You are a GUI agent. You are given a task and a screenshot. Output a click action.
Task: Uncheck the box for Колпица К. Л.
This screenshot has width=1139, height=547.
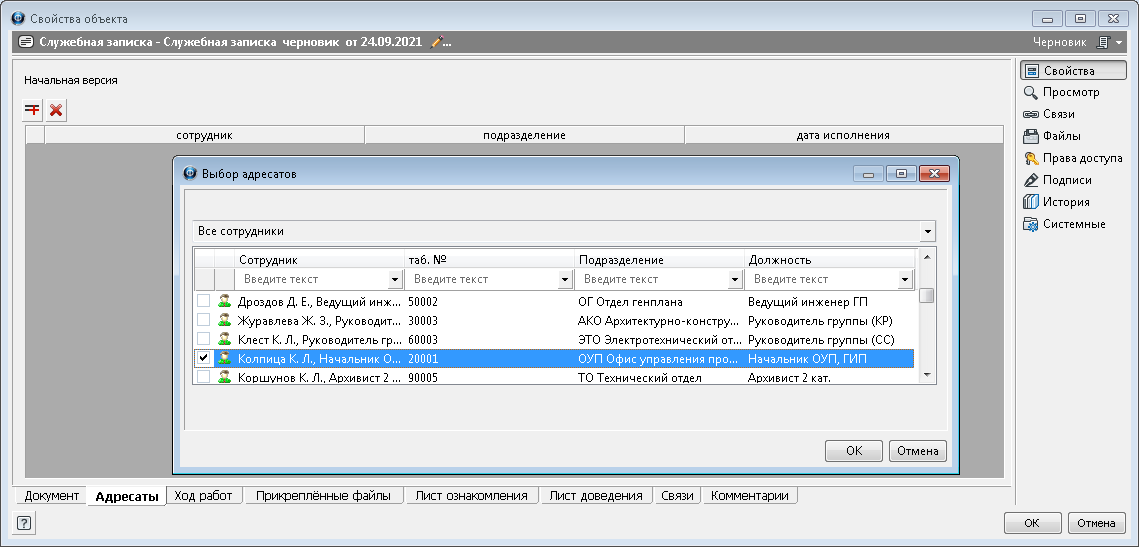pos(204,358)
